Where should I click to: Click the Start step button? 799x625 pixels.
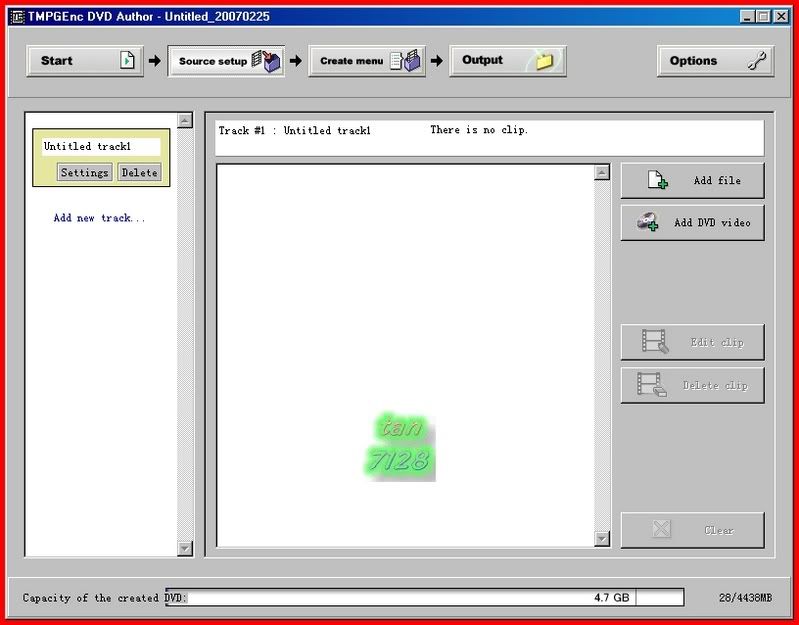pyautogui.click(x=85, y=61)
